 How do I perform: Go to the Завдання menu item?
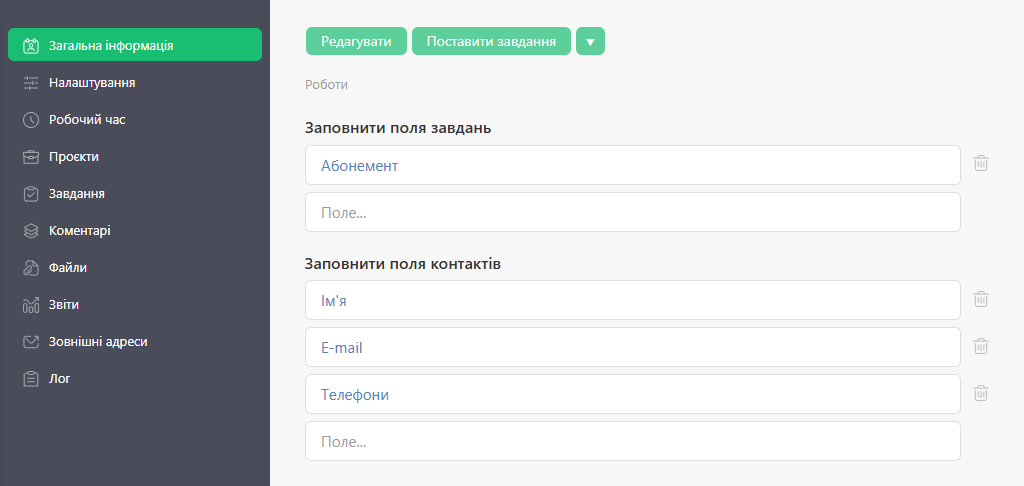point(77,194)
